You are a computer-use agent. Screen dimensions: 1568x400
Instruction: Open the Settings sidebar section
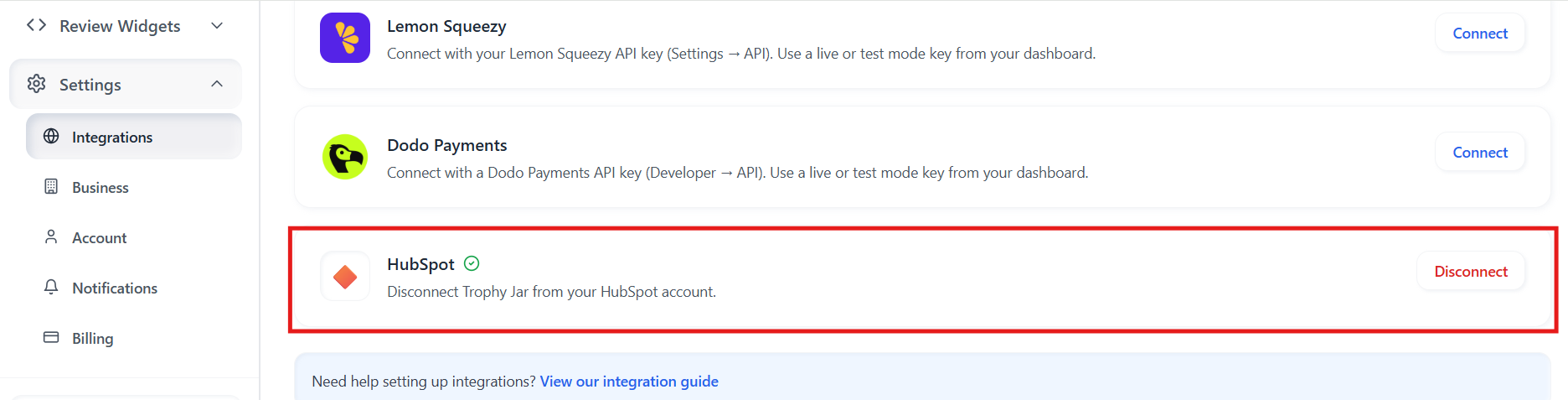point(126,84)
